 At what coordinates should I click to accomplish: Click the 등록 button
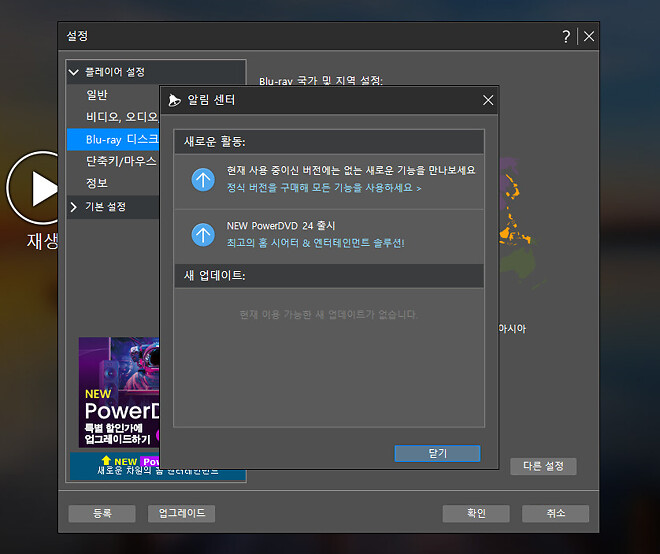click(x=102, y=513)
